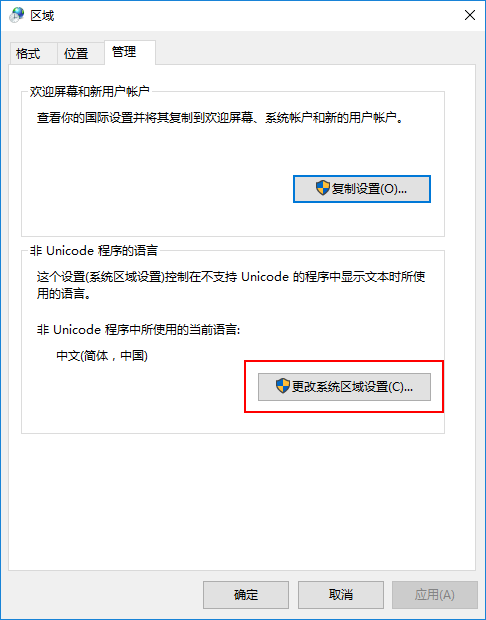The width and height of the screenshot is (486, 620).
Task: Close the 区域 dialog window
Action: pos(469,15)
